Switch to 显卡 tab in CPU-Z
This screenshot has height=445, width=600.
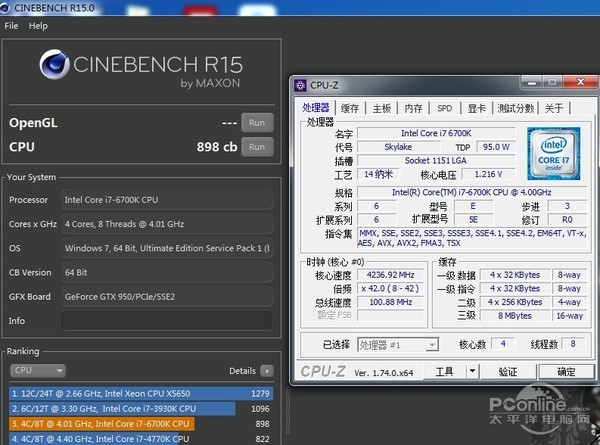pos(476,108)
